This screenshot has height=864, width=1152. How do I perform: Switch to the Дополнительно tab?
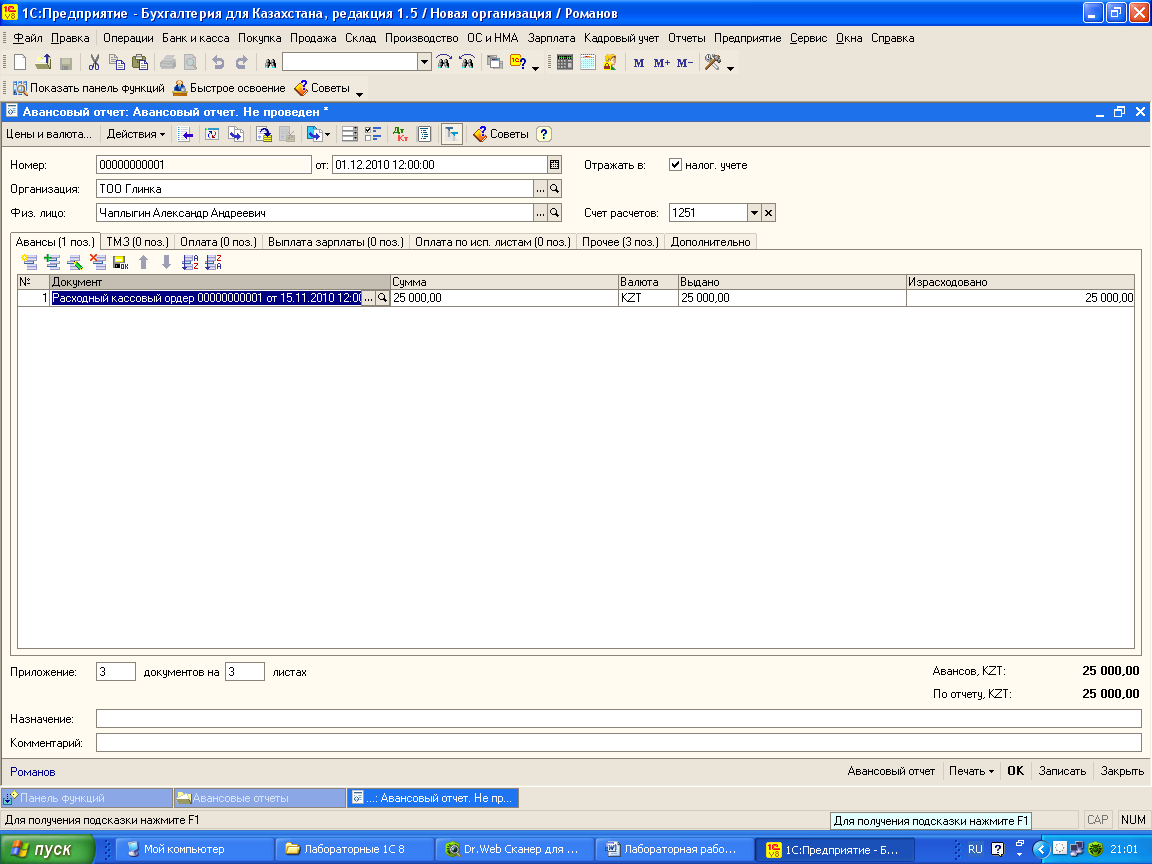tap(710, 242)
